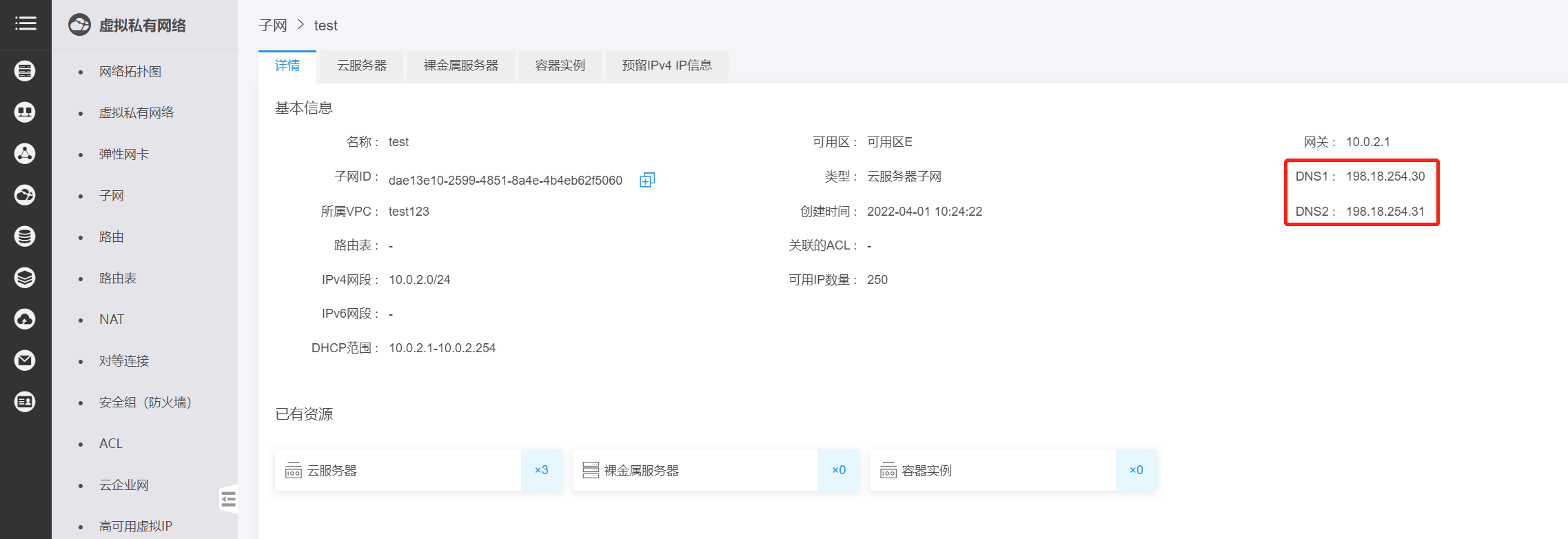Image resolution: width=1568 pixels, height=539 pixels.
Task: Collapse the left navigation panel
Action: 228,499
